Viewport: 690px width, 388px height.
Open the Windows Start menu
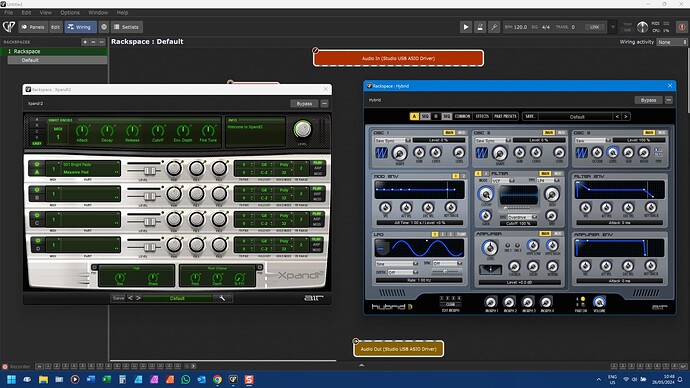(x=11, y=379)
